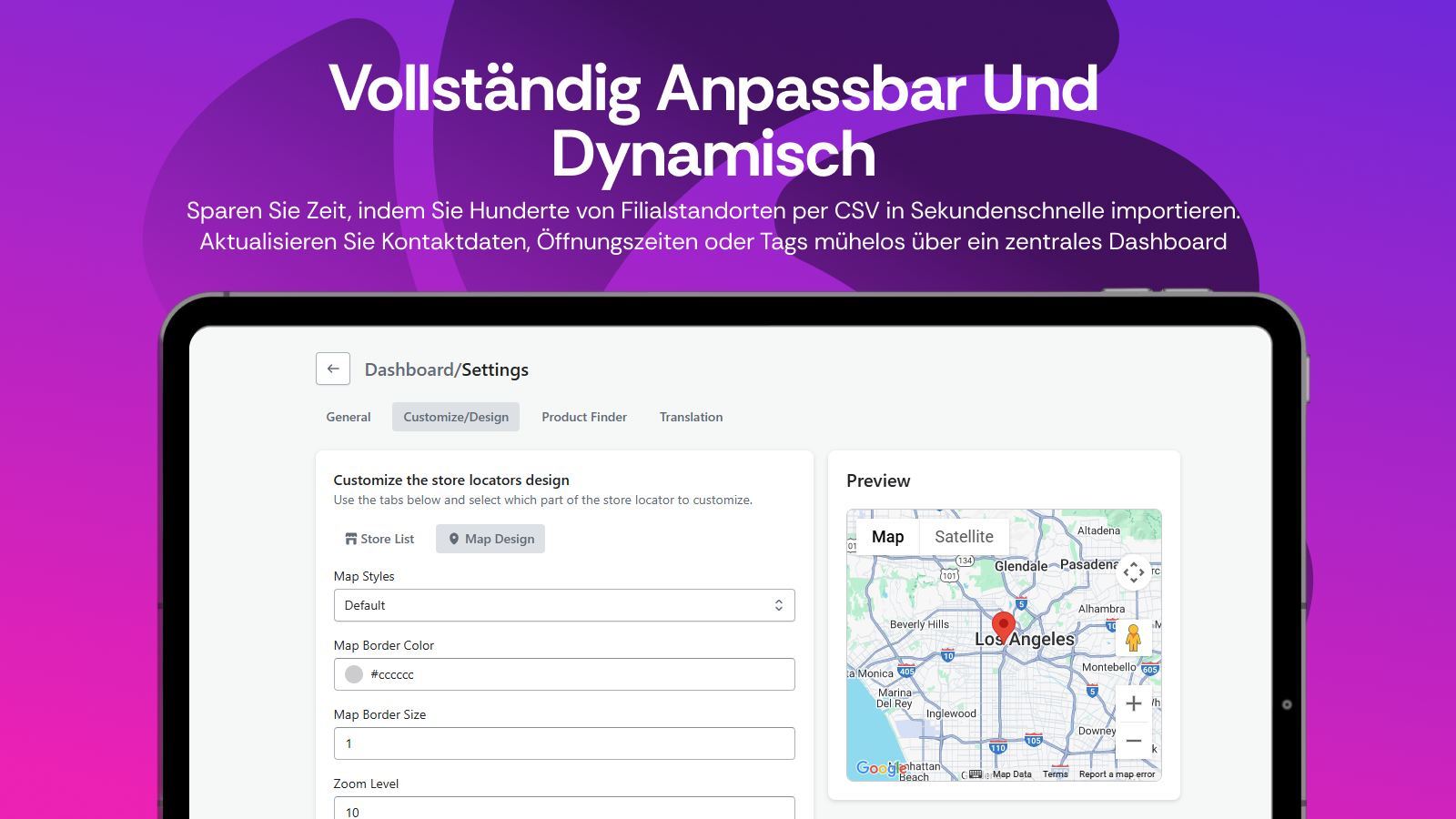Image resolution: width=1456 pixels, height=819 pixels.
Task: Focus the Map Border Size field
Action: (x=564, y=743)
